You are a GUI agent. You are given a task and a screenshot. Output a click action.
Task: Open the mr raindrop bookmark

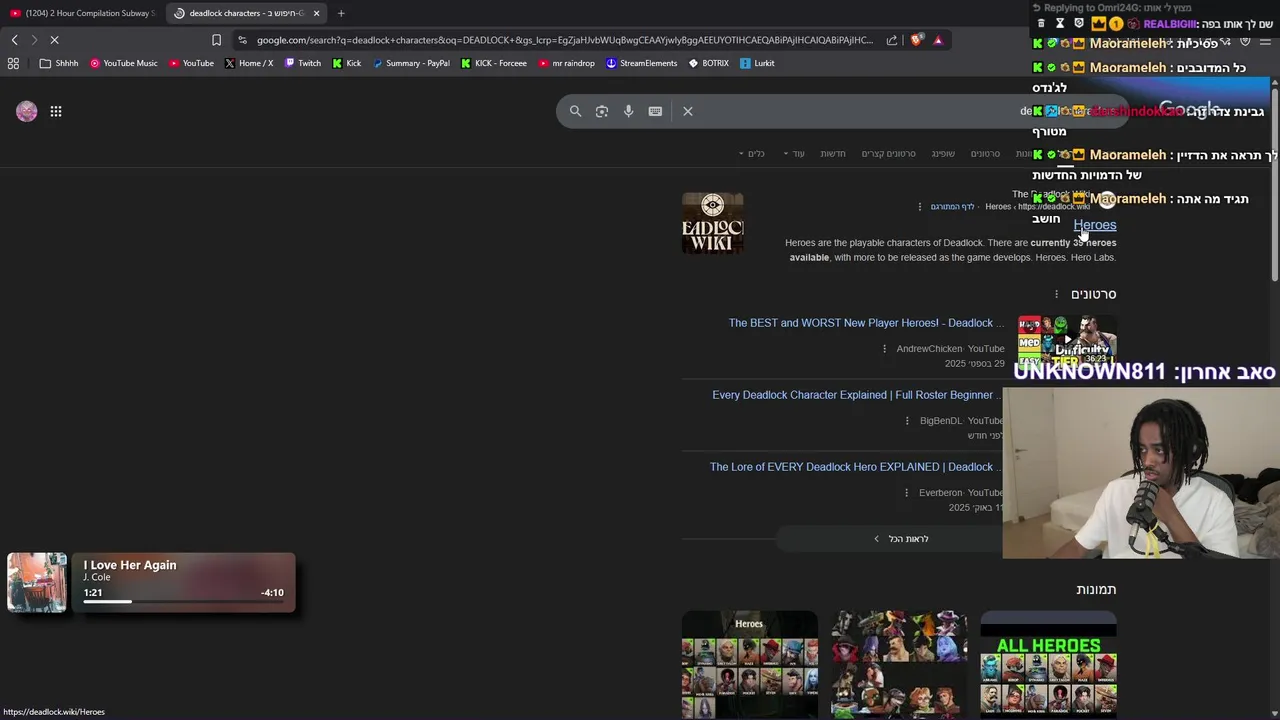point(566,63)
